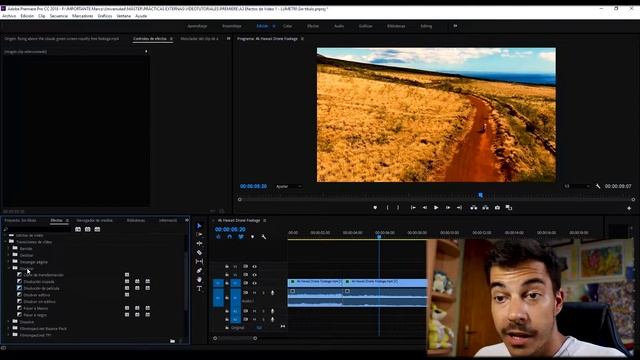Expand the Barrido transitions folder
This screenshot has width=640, height=360.
(x=9, y=249)
